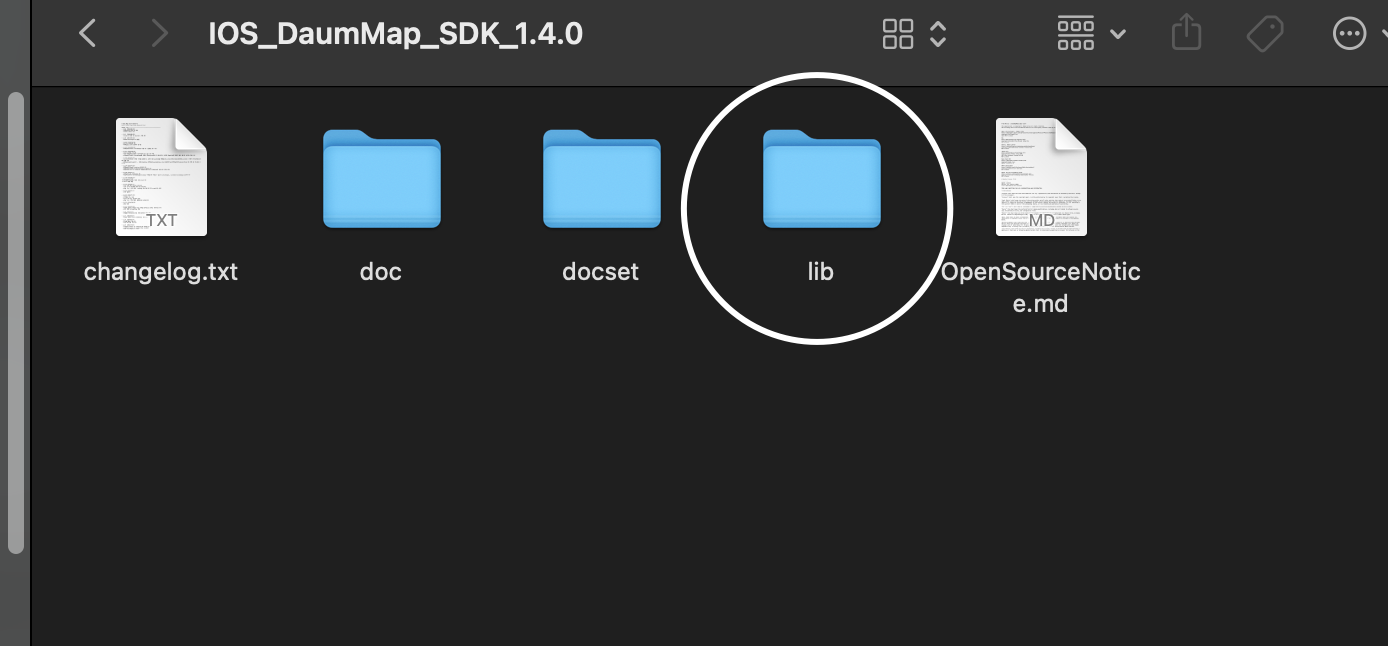
Task: Select the changelog.txt file icon
Action: (161, 177)
